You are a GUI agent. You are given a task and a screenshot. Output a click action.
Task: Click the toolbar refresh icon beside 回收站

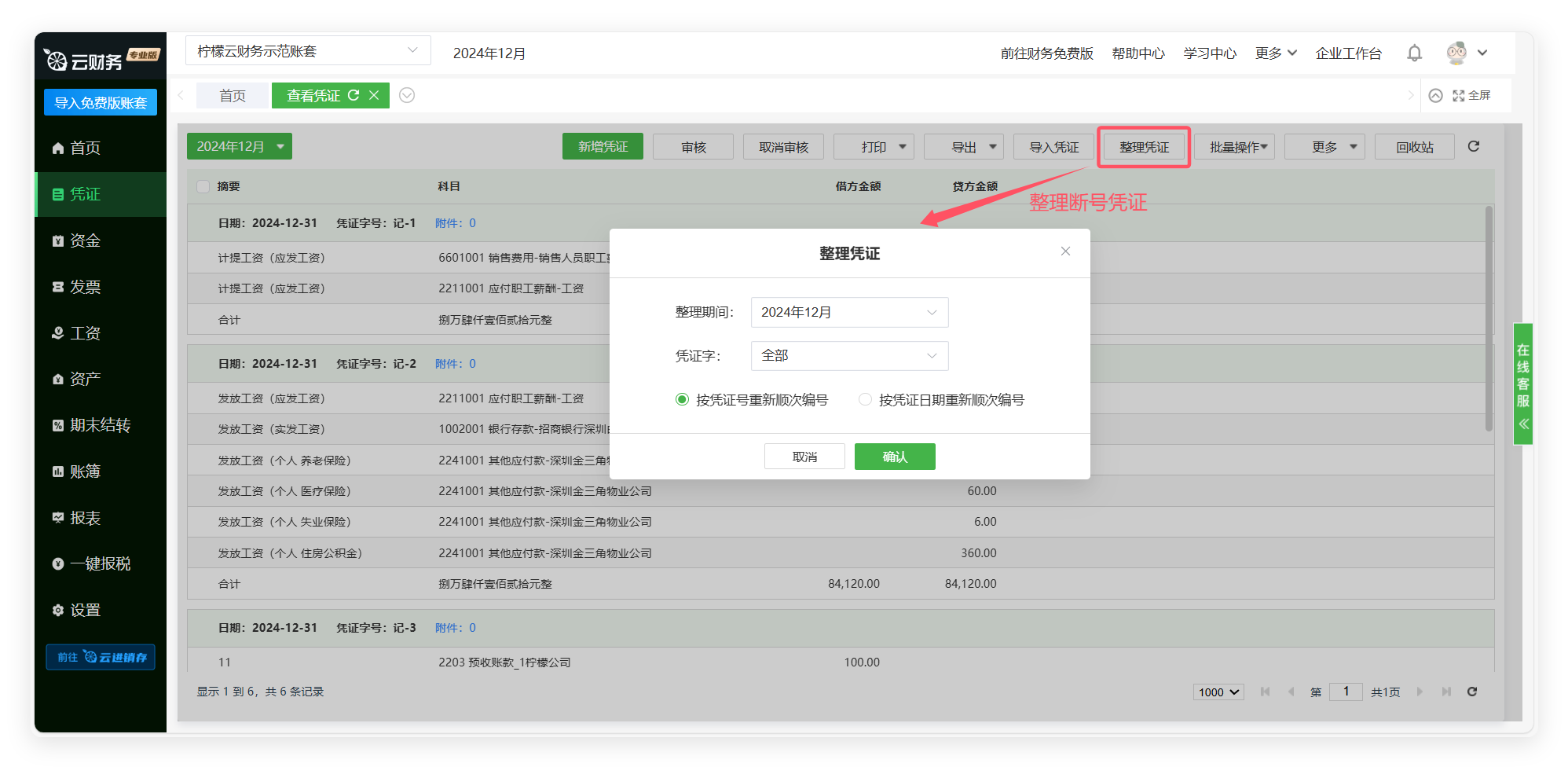pos(1474,146)
